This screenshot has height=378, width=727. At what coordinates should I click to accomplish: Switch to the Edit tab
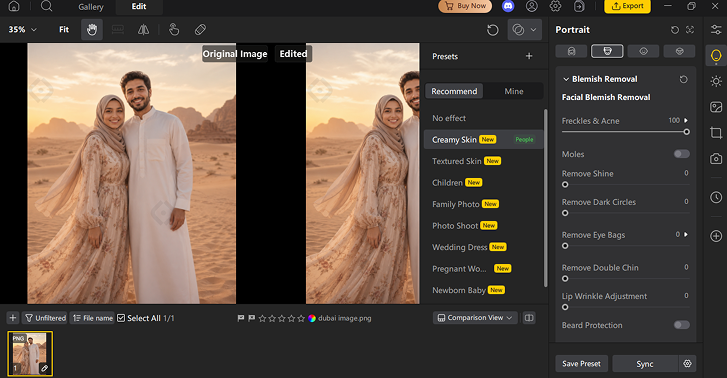click(x=139, y=6)
